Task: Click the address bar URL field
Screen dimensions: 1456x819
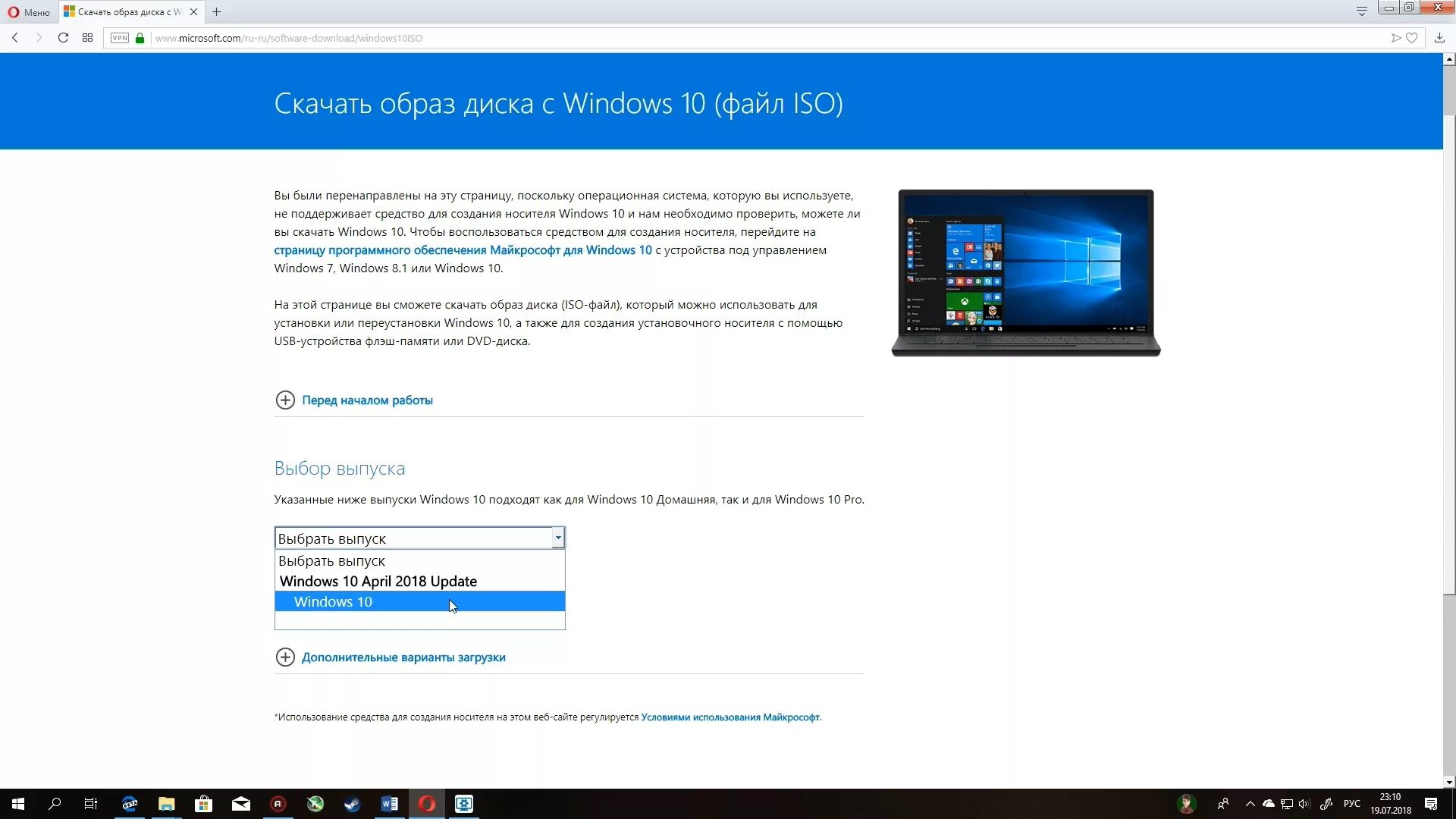Action: click(x=766, y=38)
